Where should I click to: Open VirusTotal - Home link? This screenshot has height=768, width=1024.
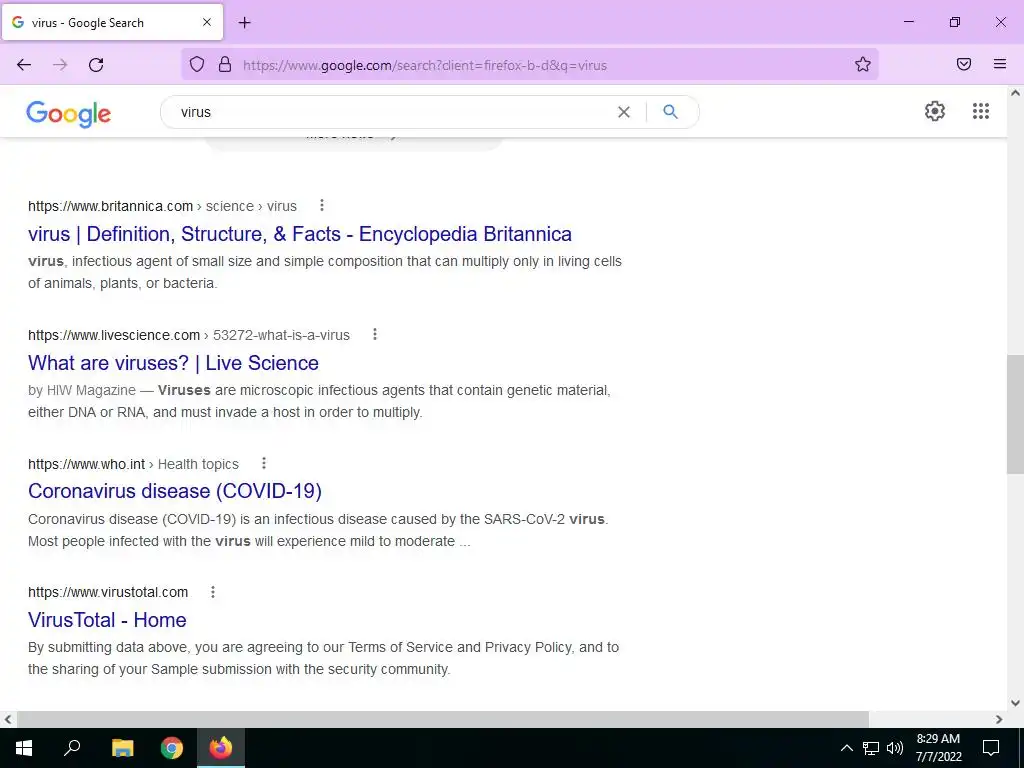click(107, 620)
